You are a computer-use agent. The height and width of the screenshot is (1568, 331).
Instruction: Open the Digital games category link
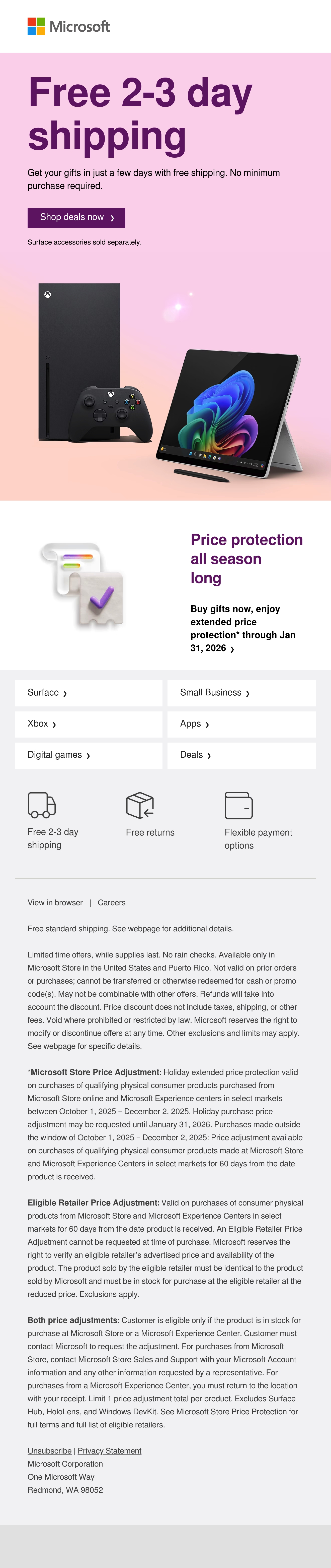coord(88,755)
